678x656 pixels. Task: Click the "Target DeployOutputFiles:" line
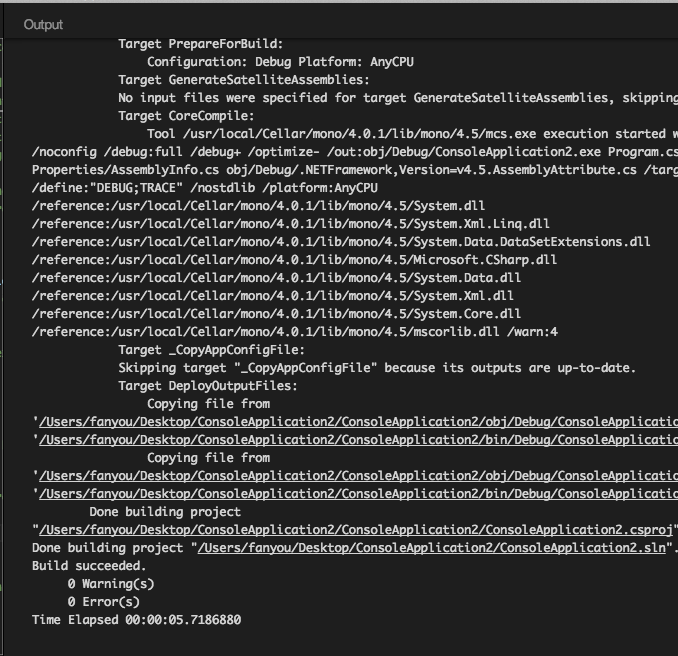pos(208,386)
